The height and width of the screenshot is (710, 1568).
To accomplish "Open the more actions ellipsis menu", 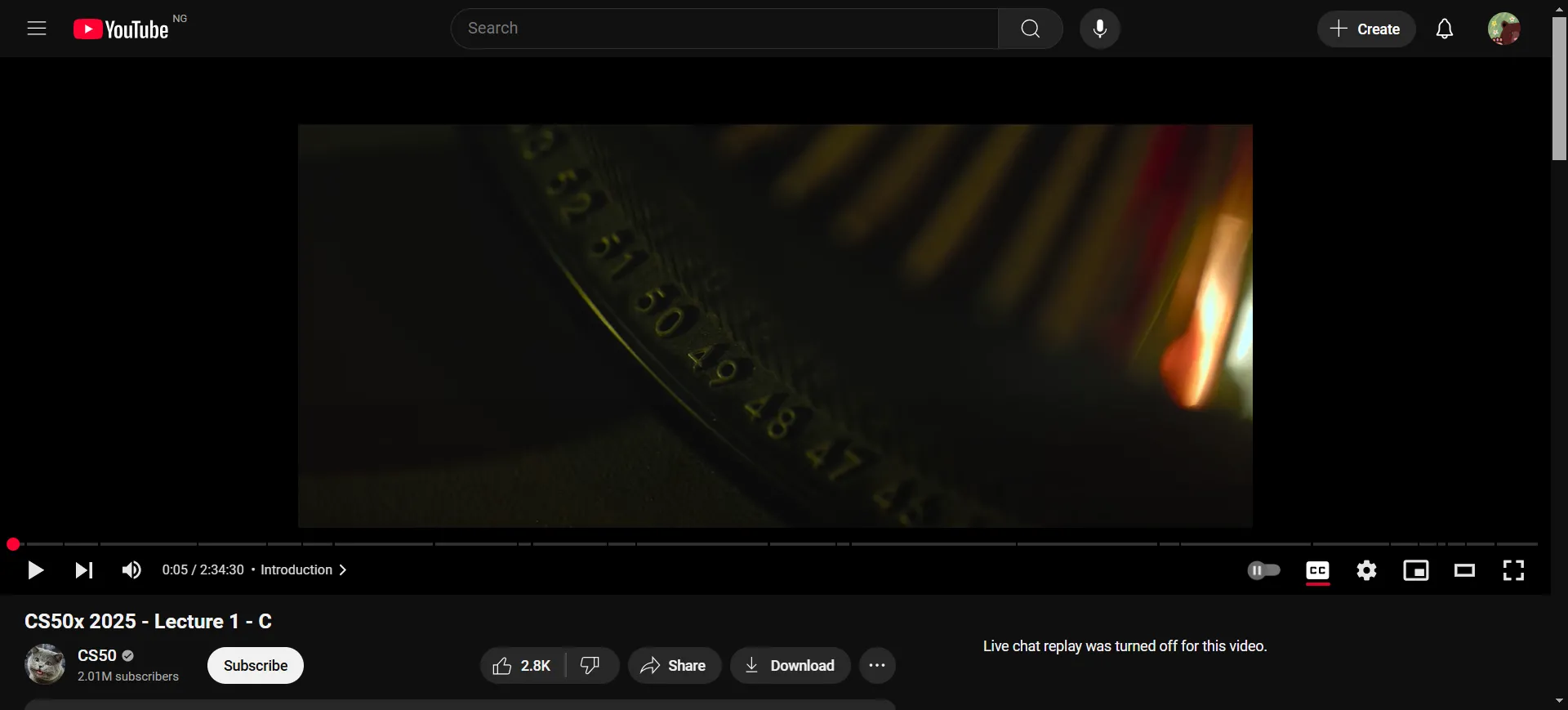I will [x=877, y=666].
